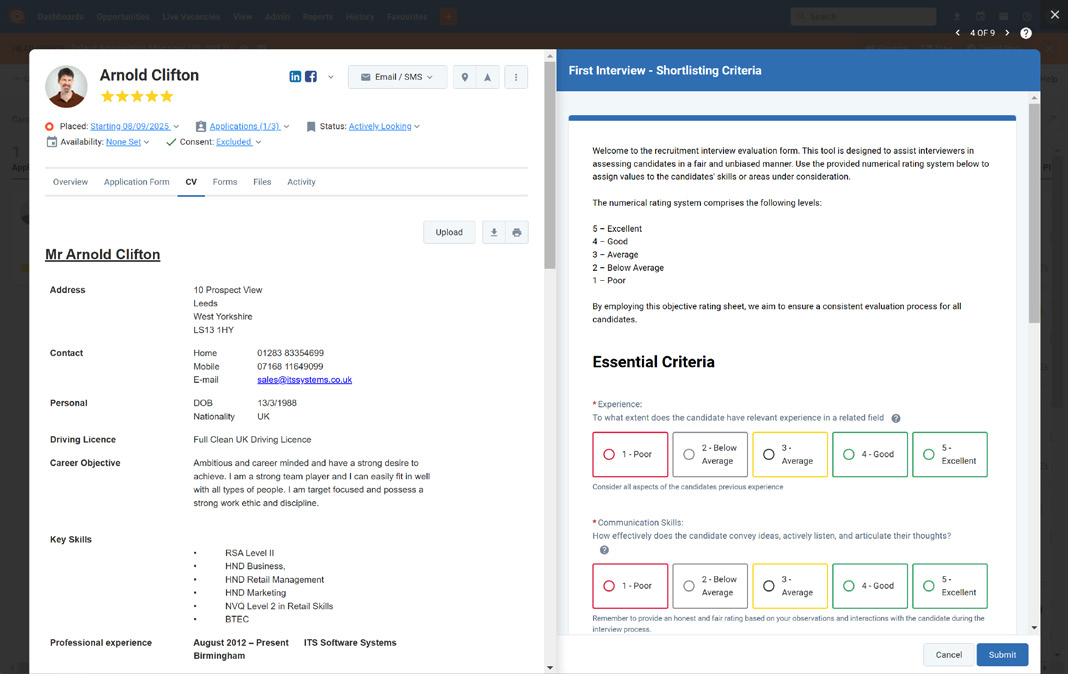The height and width of the screenshot is (674, 1068).
Task: Open Arnold Clifton's LinkedIn profile icon
Action: coord(295,77)
